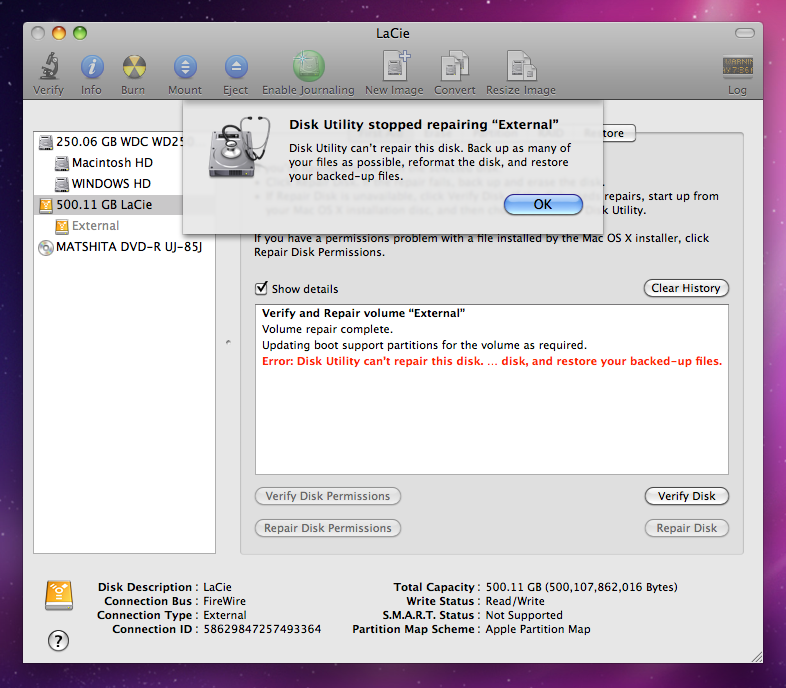Click the Connection Bus 'FireWire' value
The height and width of the screenshot is (688, 786).
tap(225, 601)
